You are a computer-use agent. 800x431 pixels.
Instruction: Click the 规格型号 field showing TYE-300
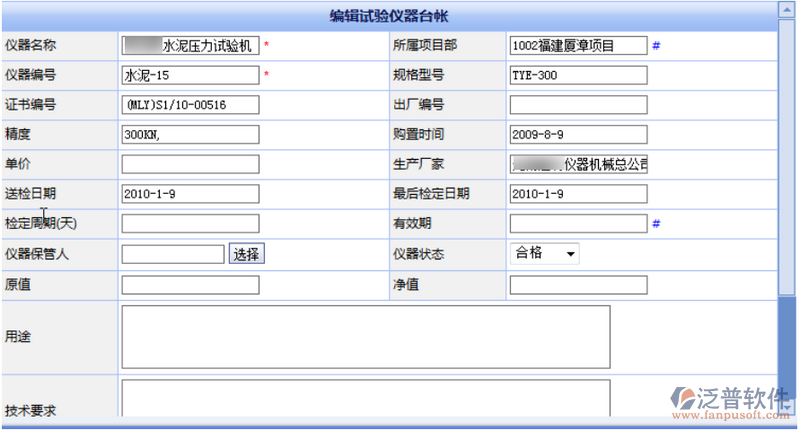pyautogui.click(x=578, y=75)
